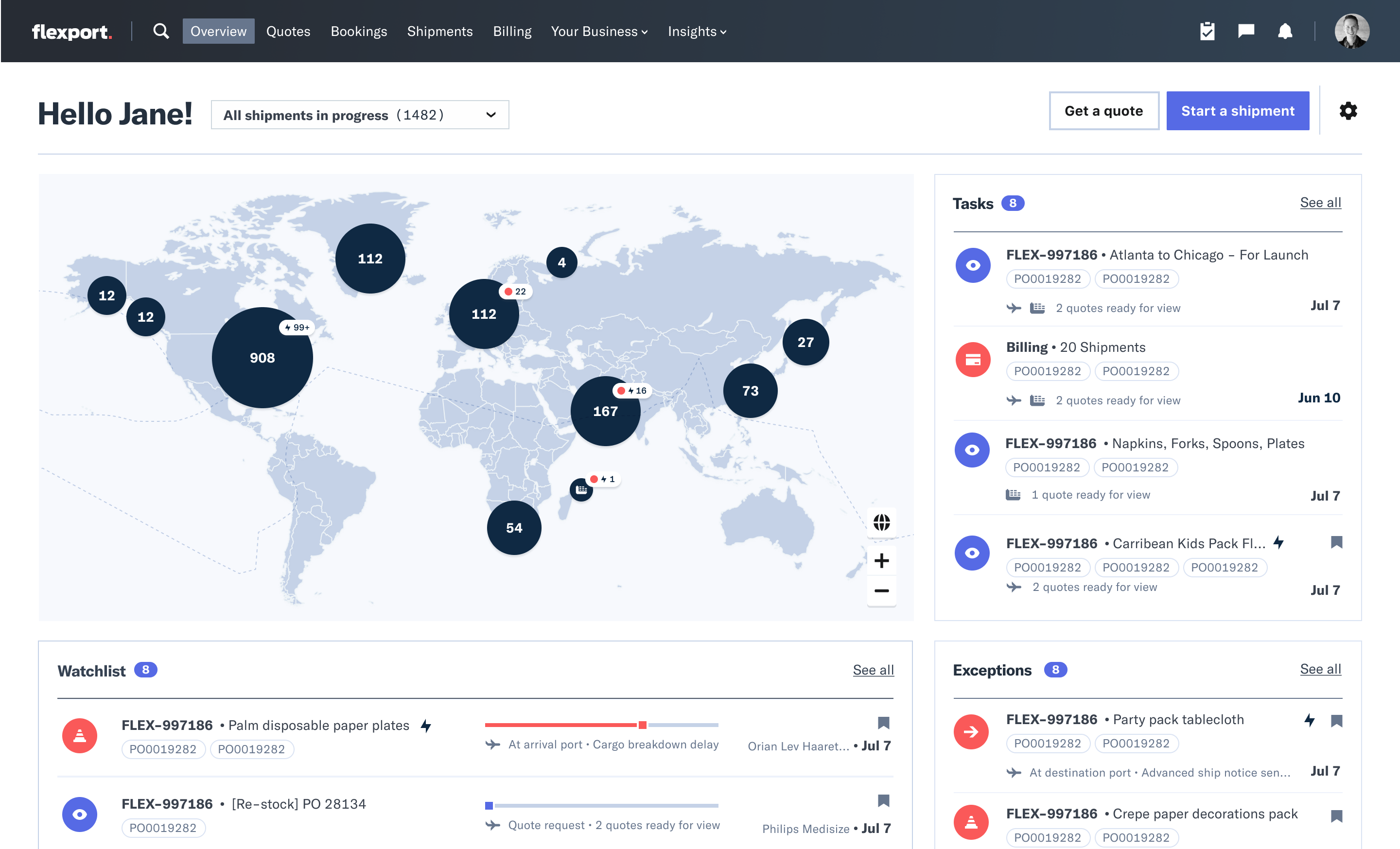Open dashboard settings gear
Screen dimensions: 1400x849
tap(1347, 111)
